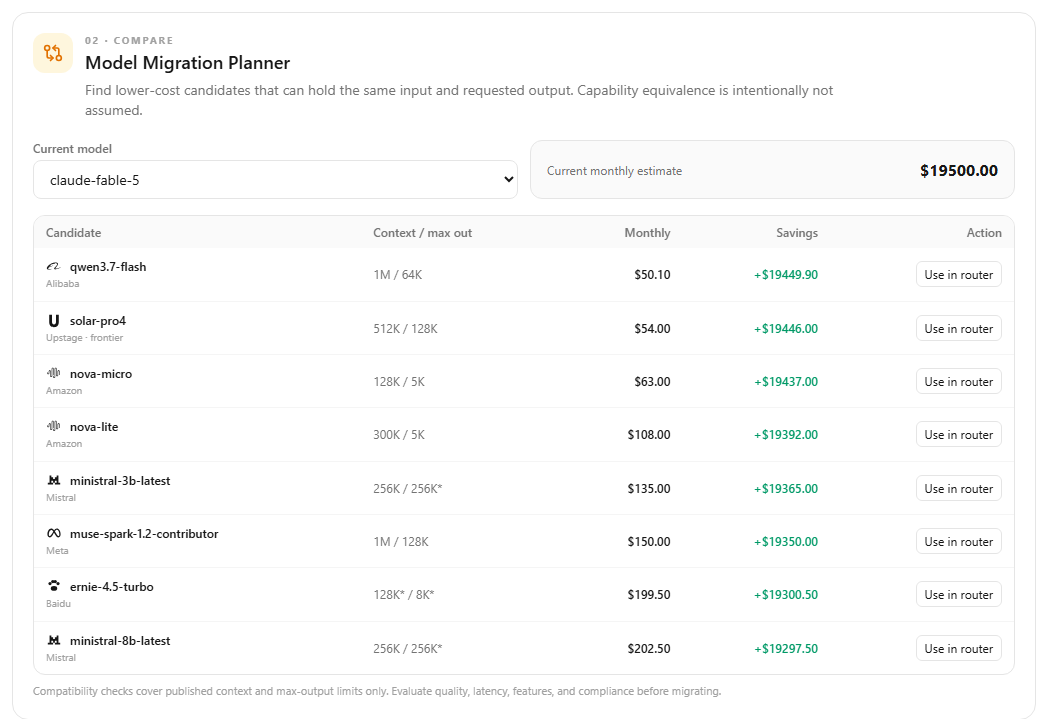This screenshot has width=1048, height=719.
Task: Select the ernie-4.5-turbo candidate name
Action: [x=112, y=587]
